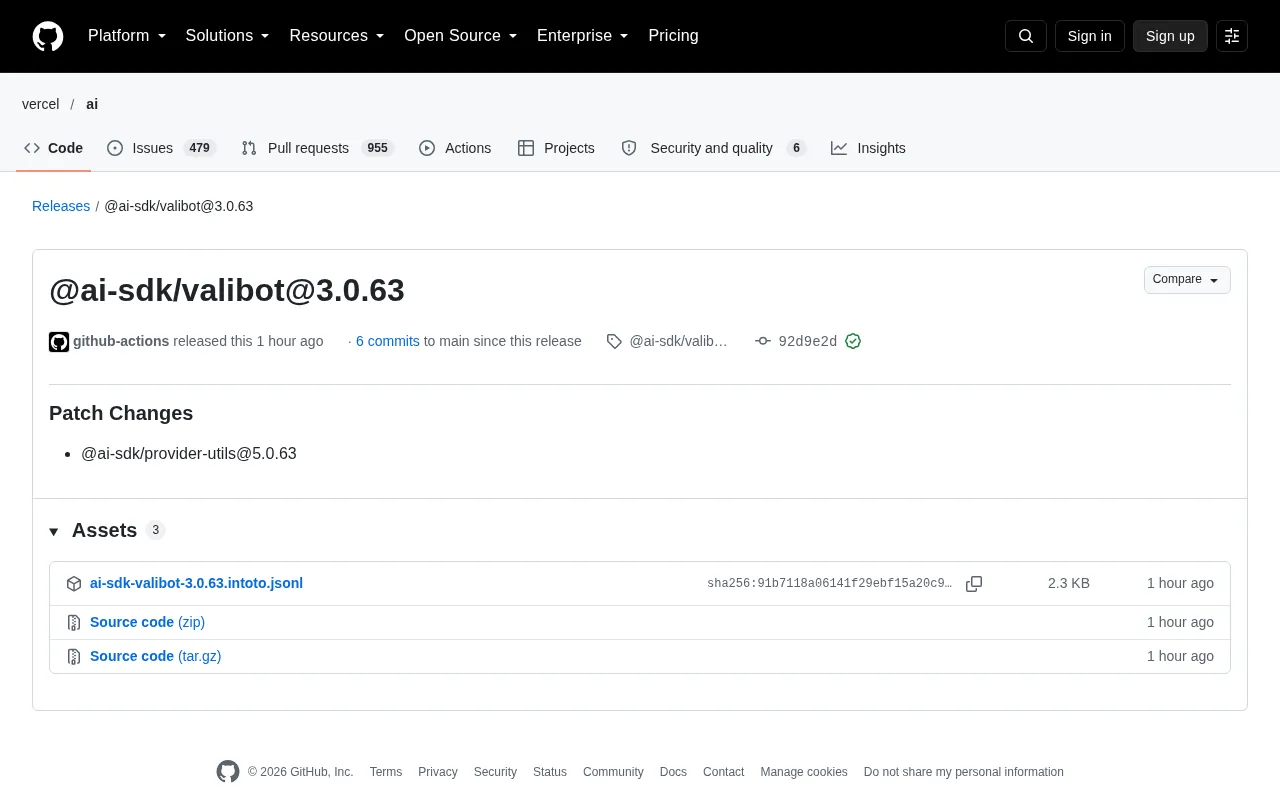Expand the Platform menu
The width and height of the screenshot is (1280, 800).
coord(127,36)
